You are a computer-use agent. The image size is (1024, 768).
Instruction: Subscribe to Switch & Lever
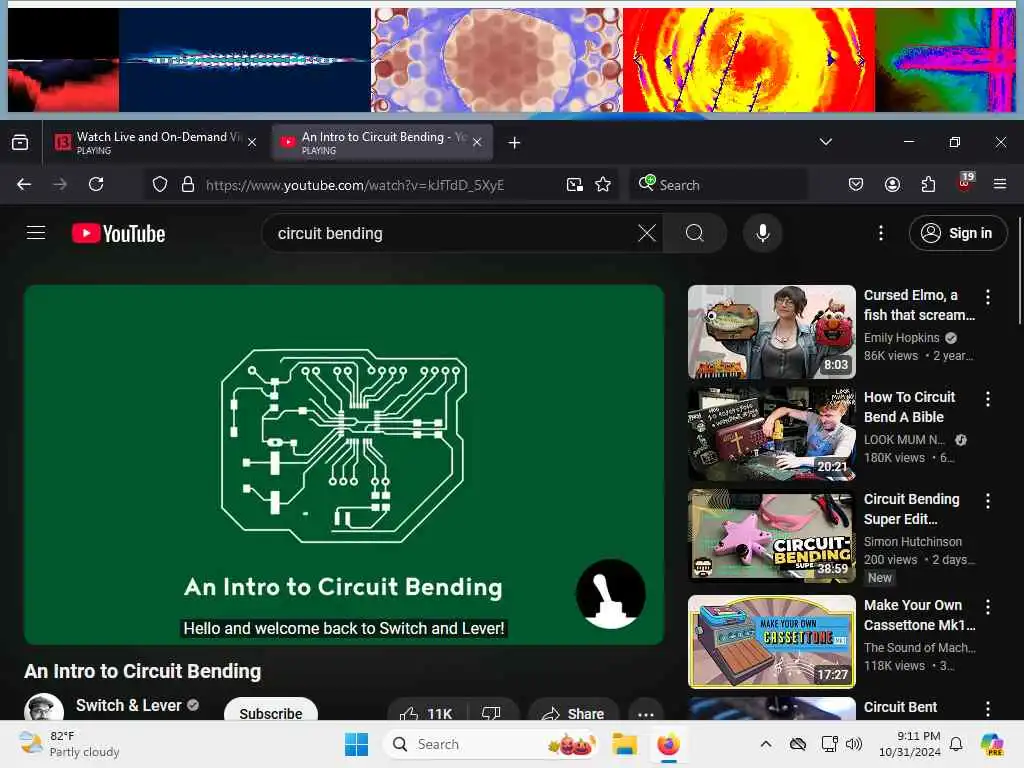click(x=270, y=713)
